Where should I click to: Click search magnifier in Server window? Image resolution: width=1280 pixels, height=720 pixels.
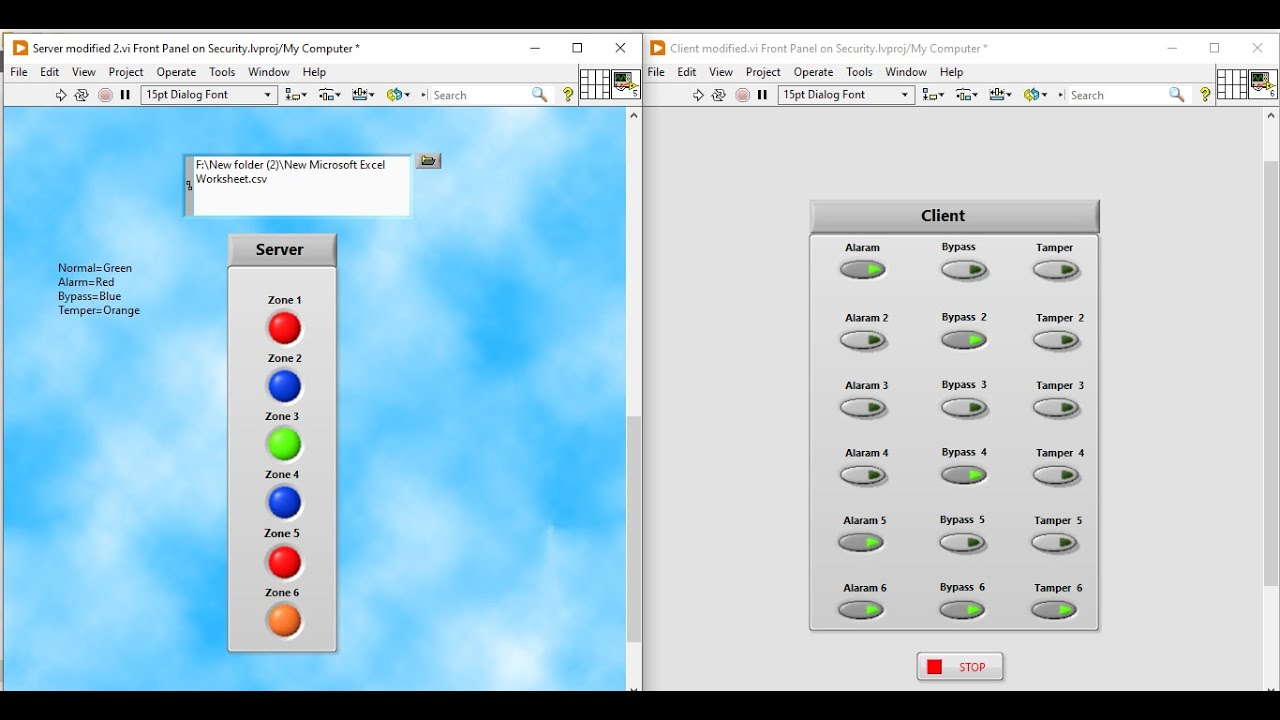click(x=540, y=95)
